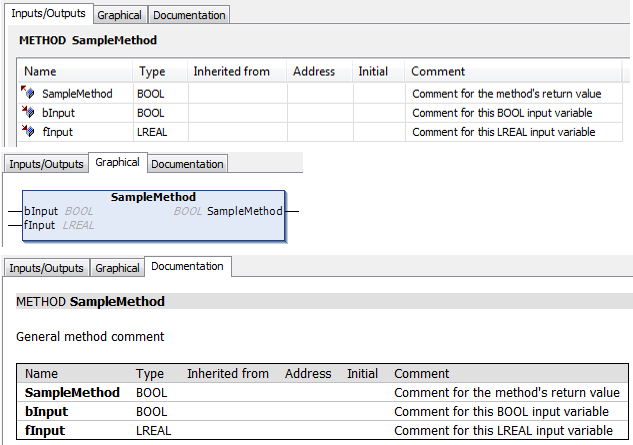This screenshot has width=633, height=445.
Task: Click the Initial header in the Documentation table
Action: [363, 374]
